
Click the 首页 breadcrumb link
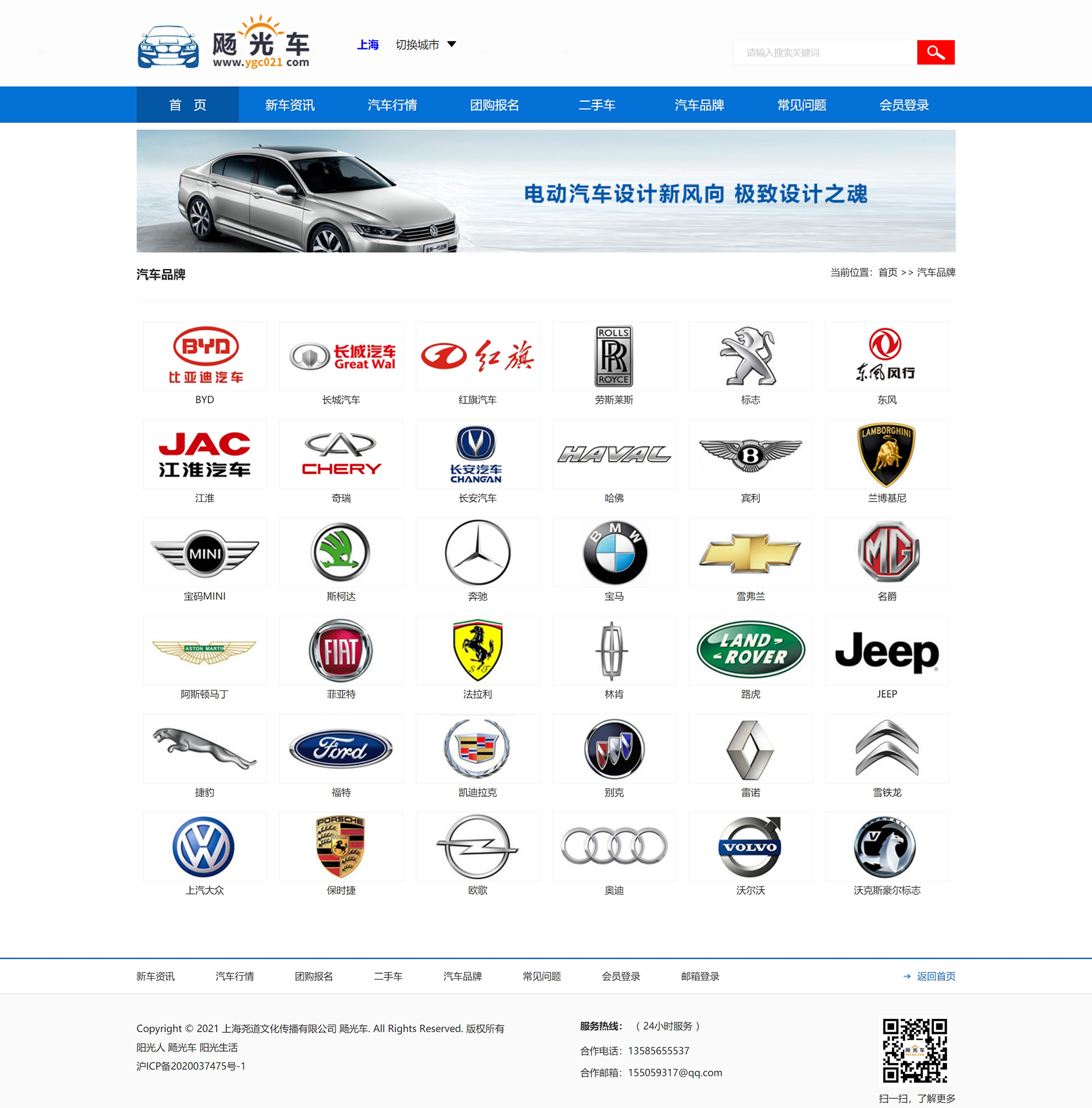(x=887, y=272)
